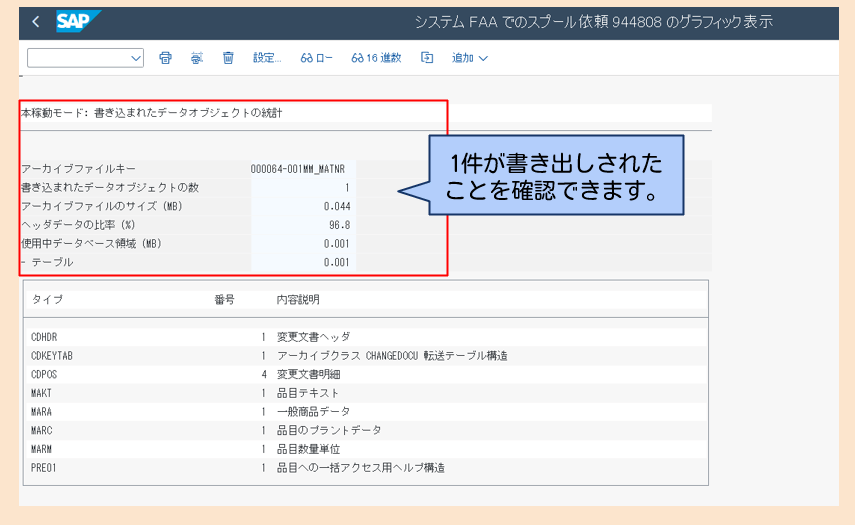Click the 番号 column header
Screen dimensions: 855x525
[x=224, y=299]
